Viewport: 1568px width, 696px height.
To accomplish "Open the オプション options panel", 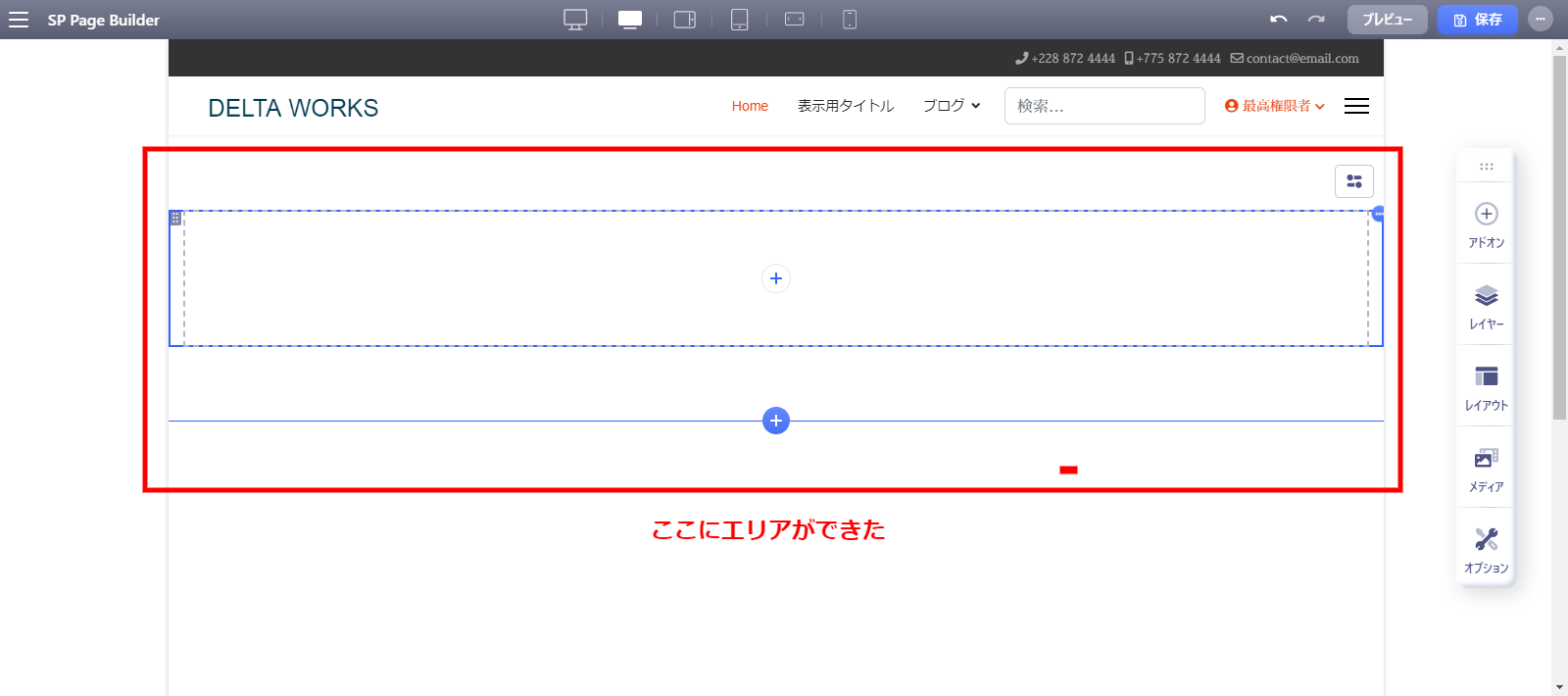I will (1487, 549).
